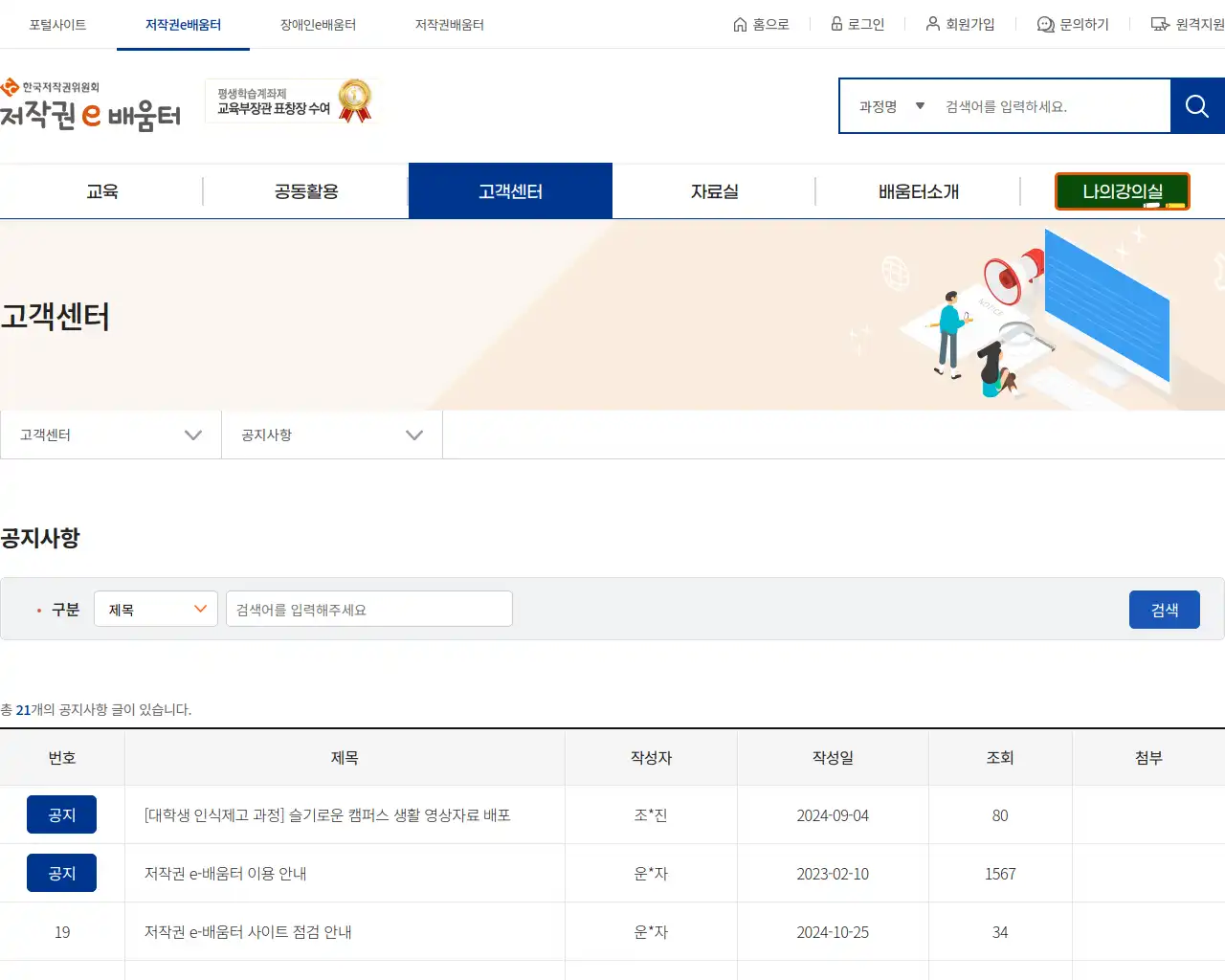Click the 조회 column header
The height and width of the screenshot is (980, 1225).
(x=1000, y=758)
